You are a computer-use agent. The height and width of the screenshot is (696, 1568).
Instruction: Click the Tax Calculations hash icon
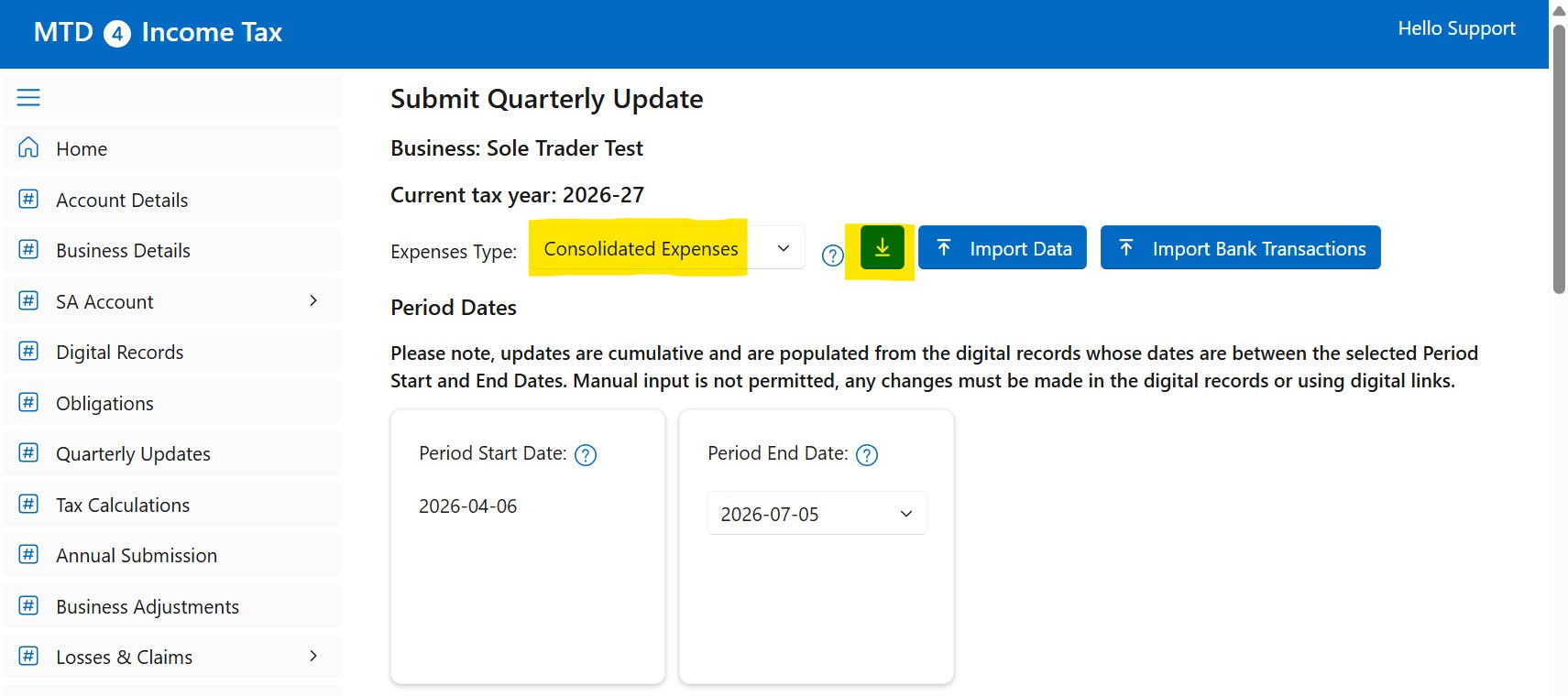click(28, 504)
